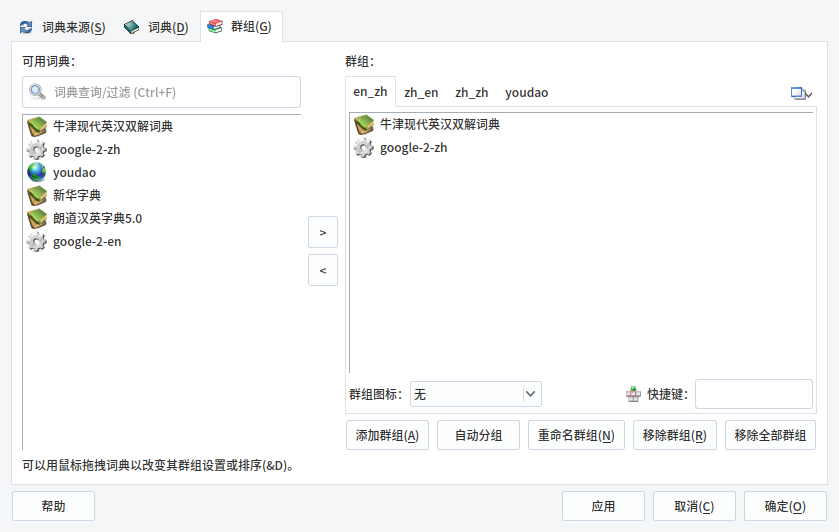
Task: Open the zh_zh group tab
Action: click(471, 93)
